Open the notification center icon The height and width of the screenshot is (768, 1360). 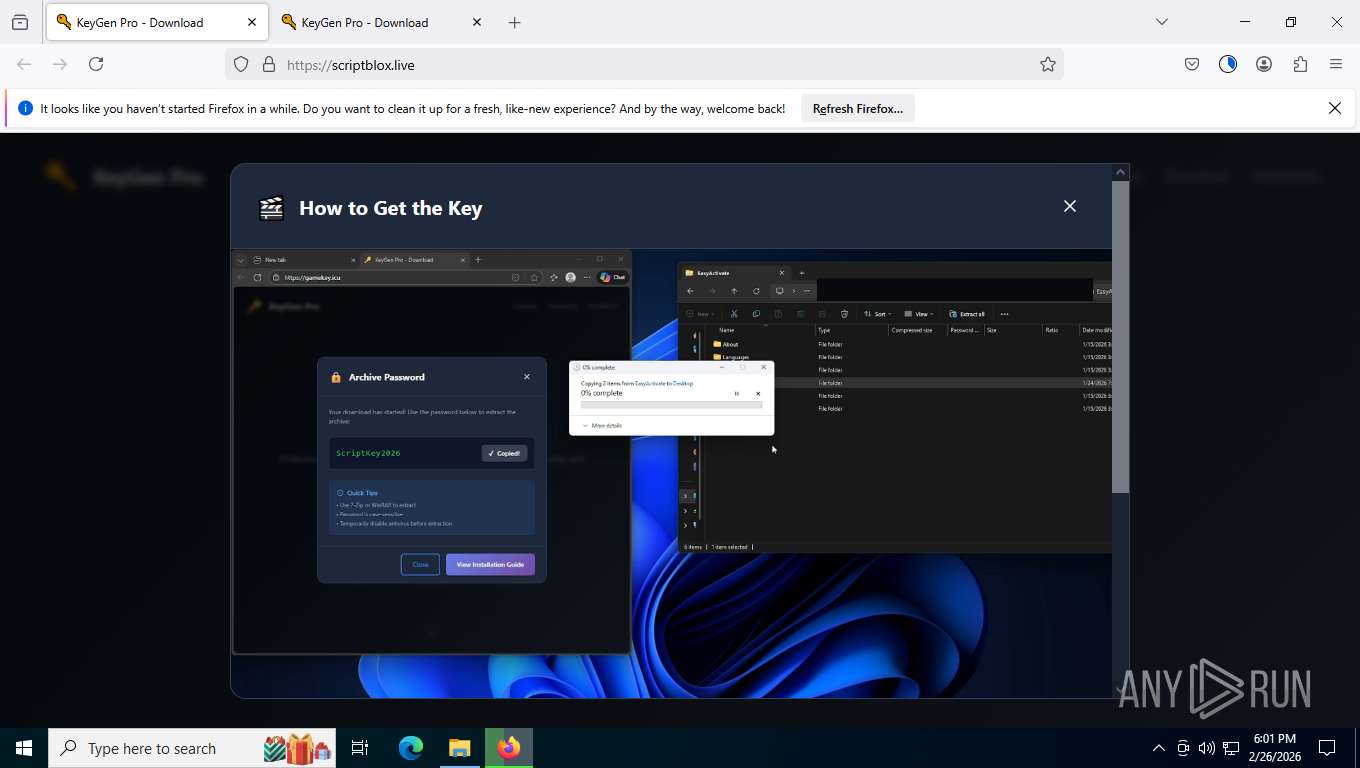[x=1327, y=748]
